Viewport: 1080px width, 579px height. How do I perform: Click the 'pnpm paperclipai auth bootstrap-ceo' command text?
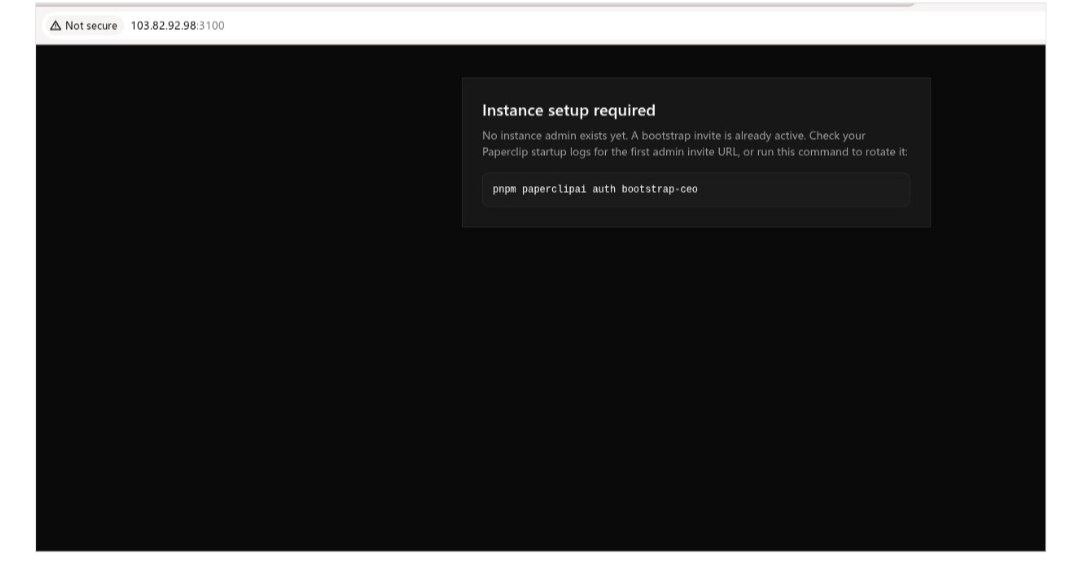coord(595,189)
